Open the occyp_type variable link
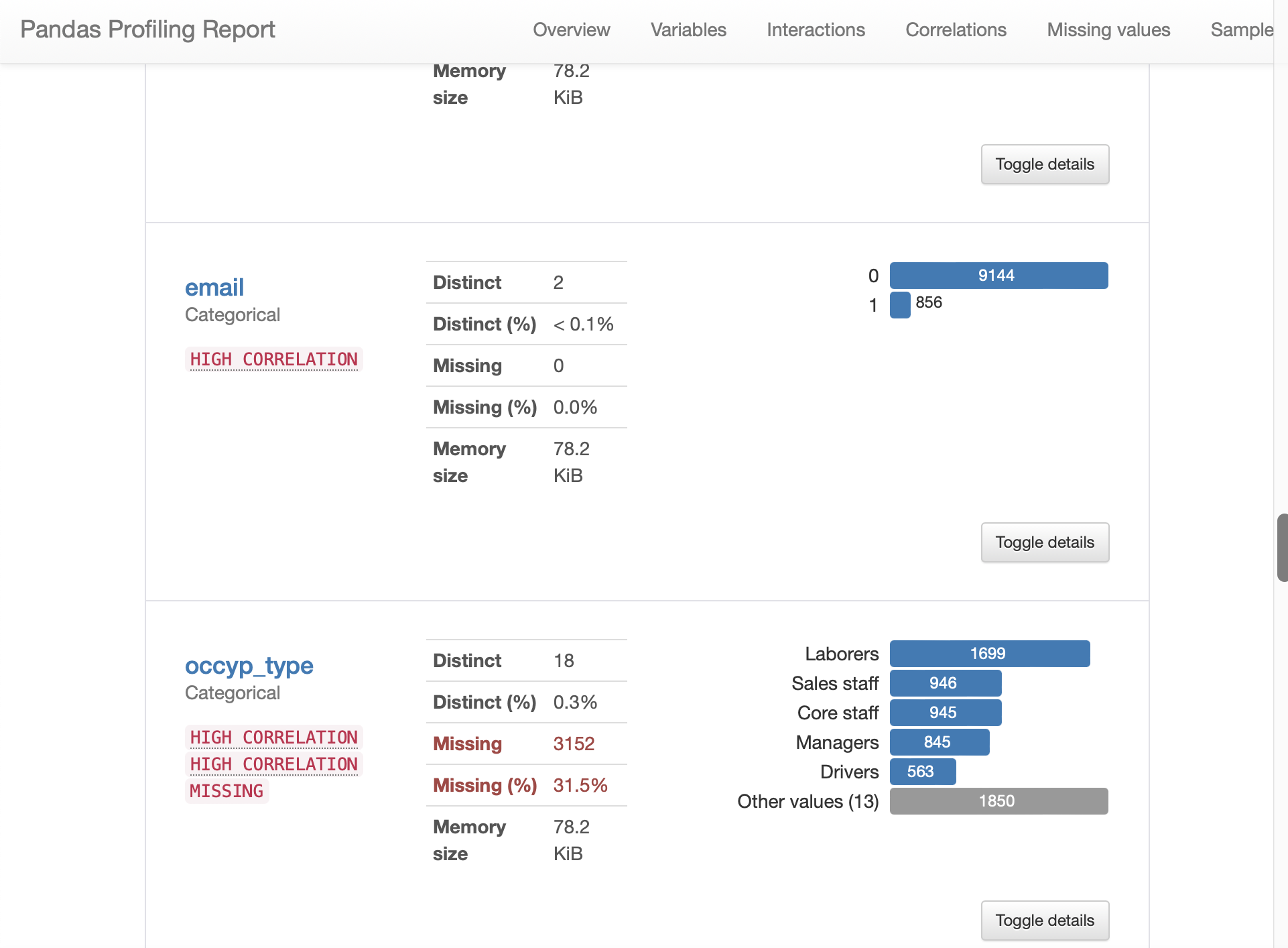 249,666
